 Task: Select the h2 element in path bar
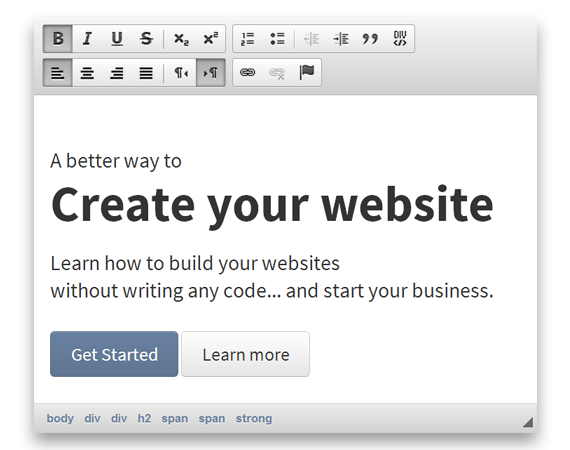(x=144, y=418)
